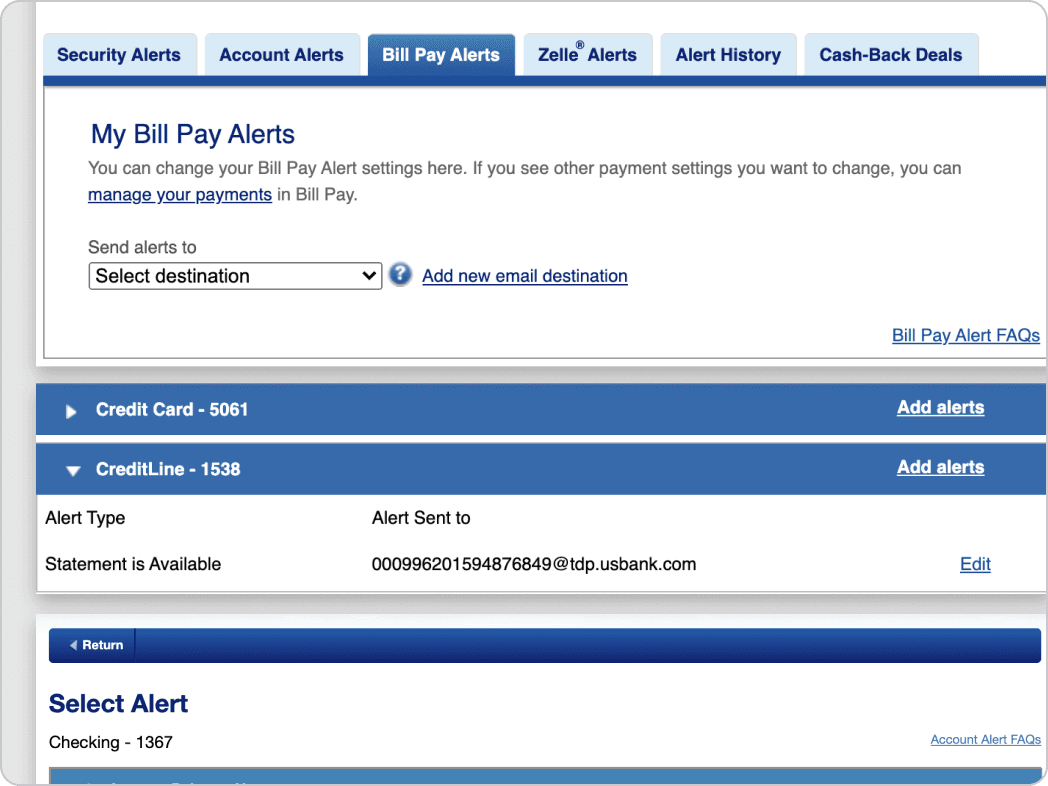Viewport: 1048px width, 786px height.
Task: Click the Return button
Action: (x=96, y=645)
